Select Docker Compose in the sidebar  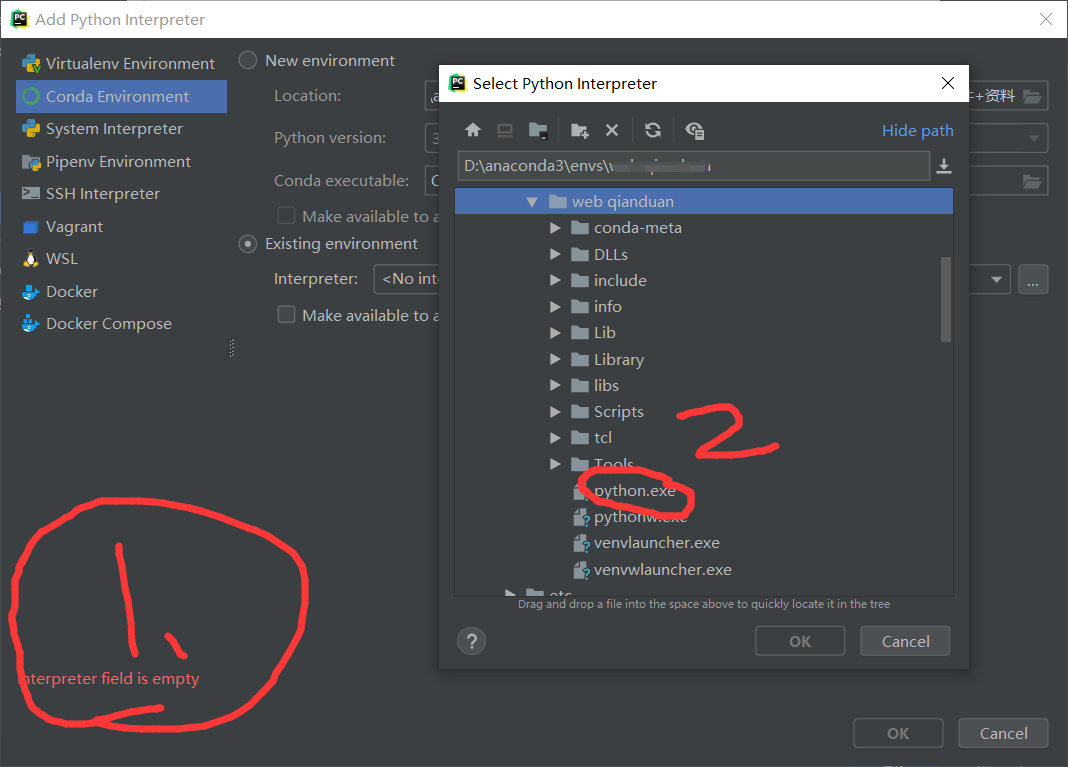coord(121,324)
